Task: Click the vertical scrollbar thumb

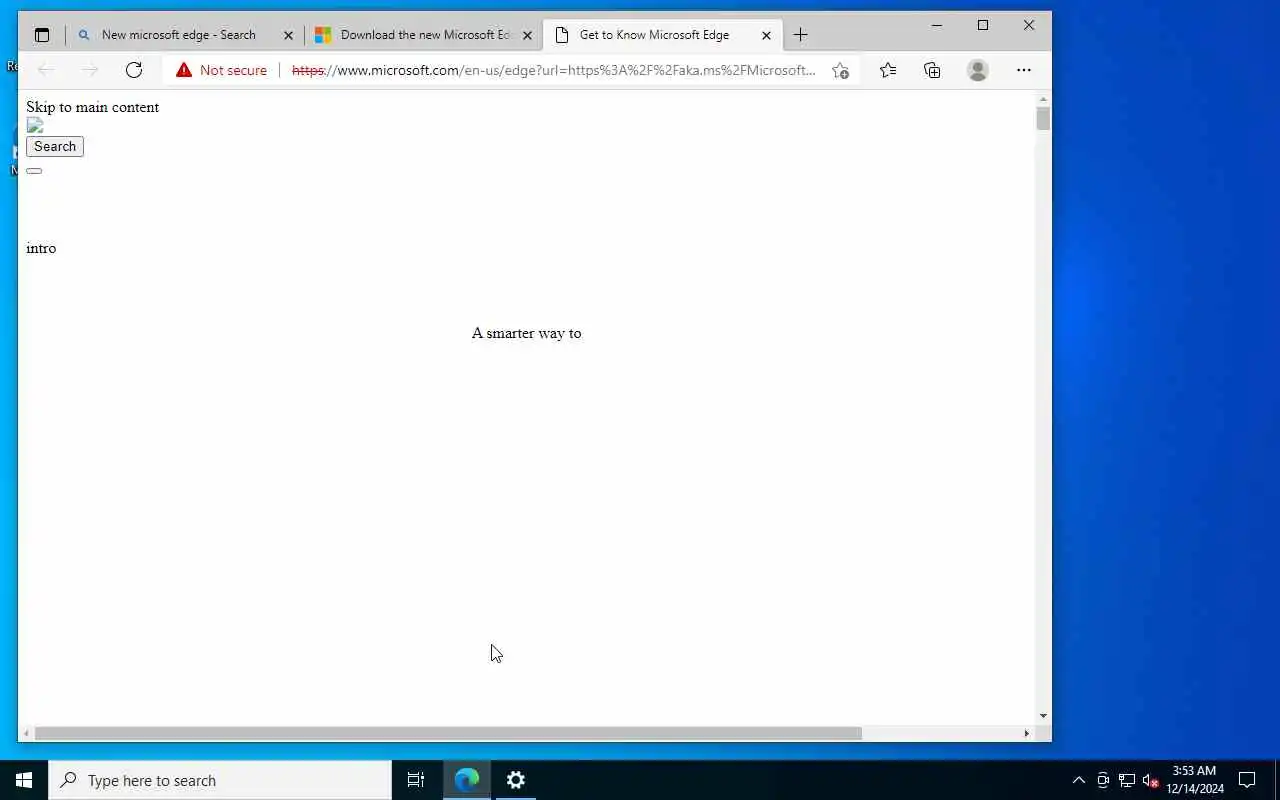Action: [1043, 118]
